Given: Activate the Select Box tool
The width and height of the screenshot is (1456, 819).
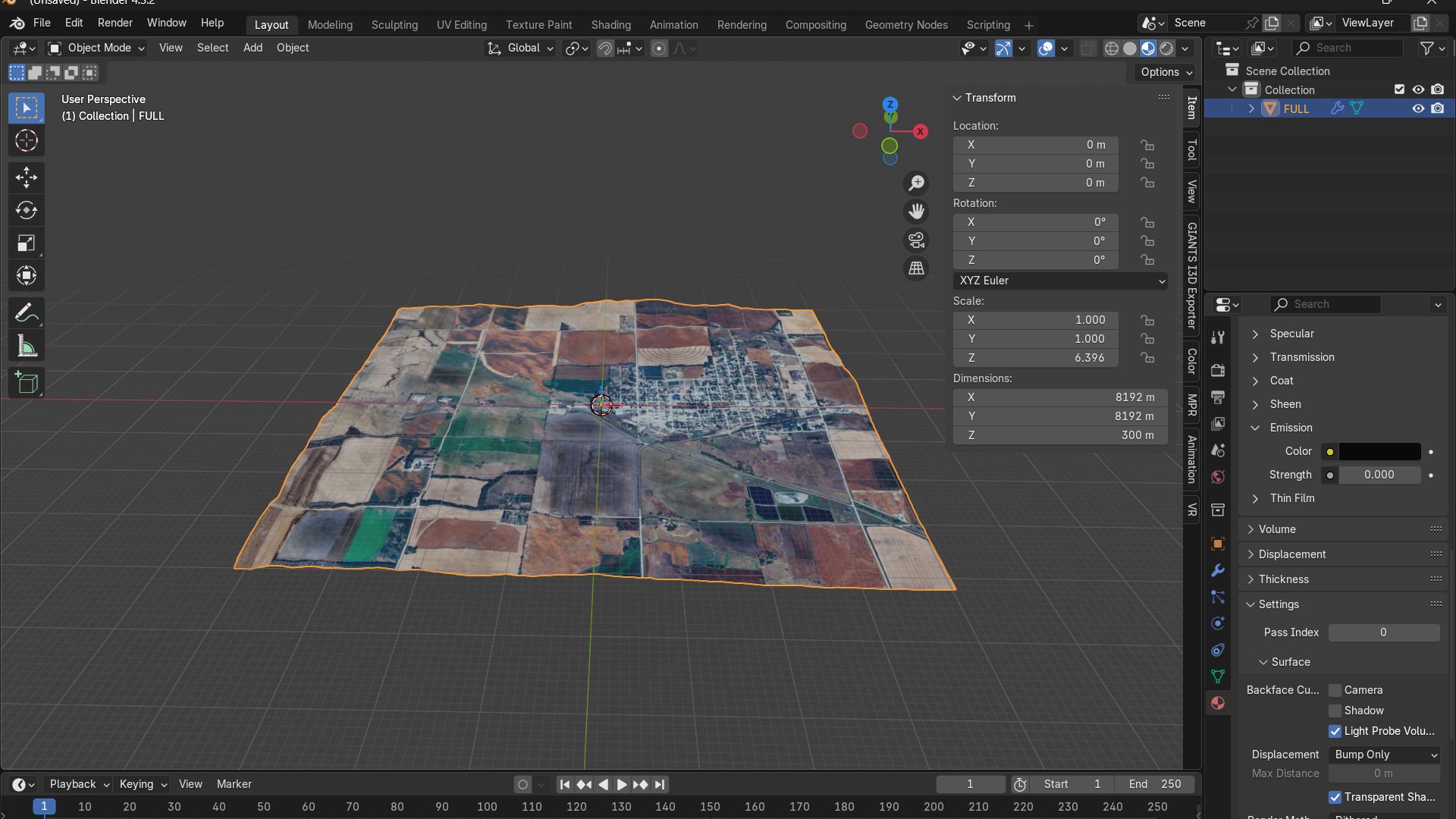Looking at the screenshot, I should pos(27,108).
